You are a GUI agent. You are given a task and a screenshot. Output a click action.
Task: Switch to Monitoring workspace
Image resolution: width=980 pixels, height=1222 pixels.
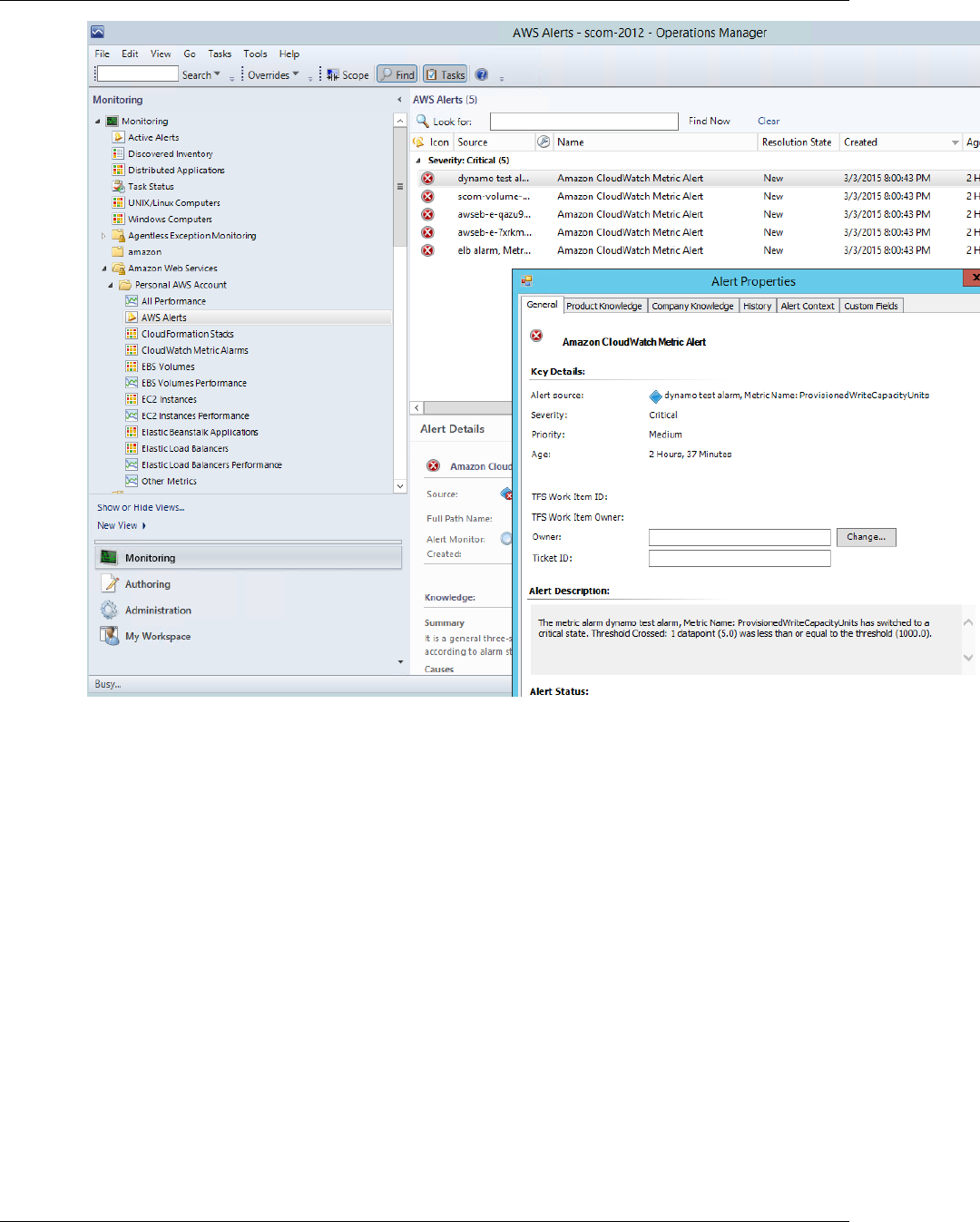[248, 558]
